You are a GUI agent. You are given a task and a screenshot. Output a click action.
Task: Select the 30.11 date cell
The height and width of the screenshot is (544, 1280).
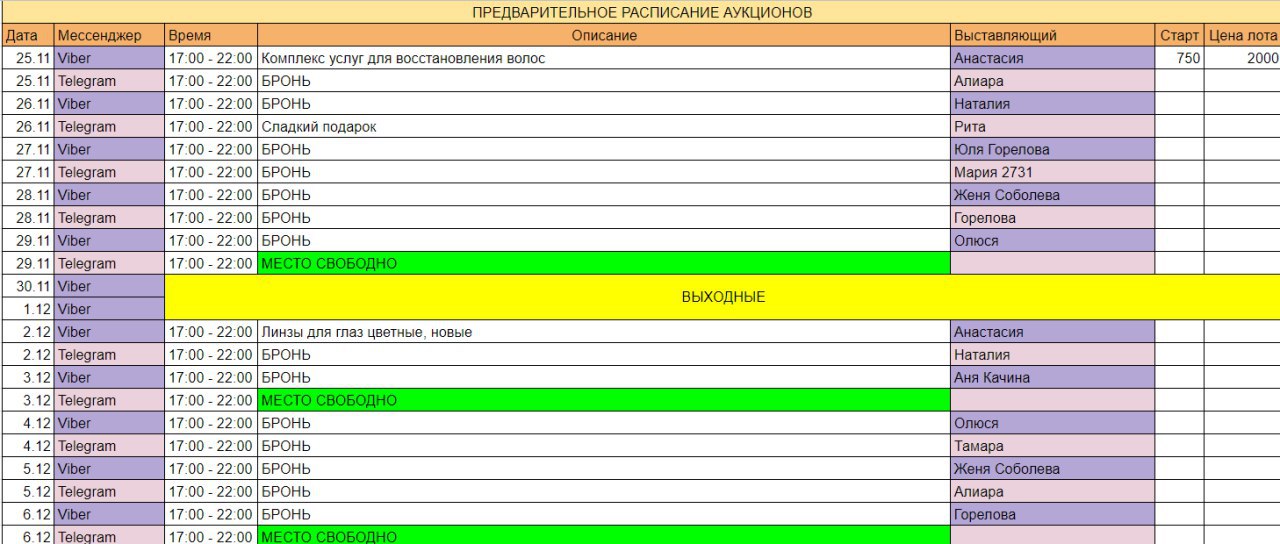pyautogui.click(x=27, y=286)
